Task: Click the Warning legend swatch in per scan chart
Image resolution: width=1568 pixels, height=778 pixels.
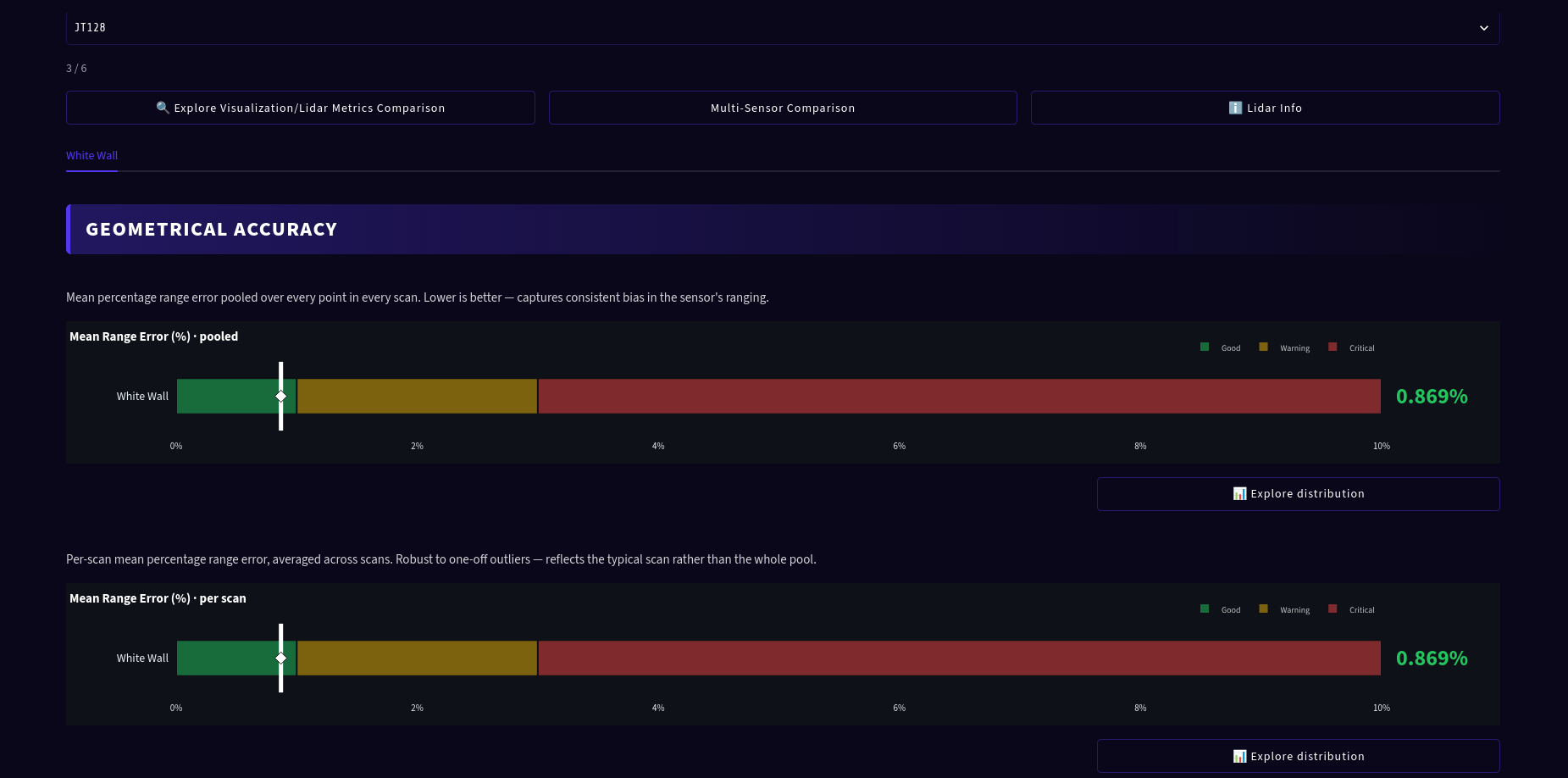Action: pos(1263,609)
